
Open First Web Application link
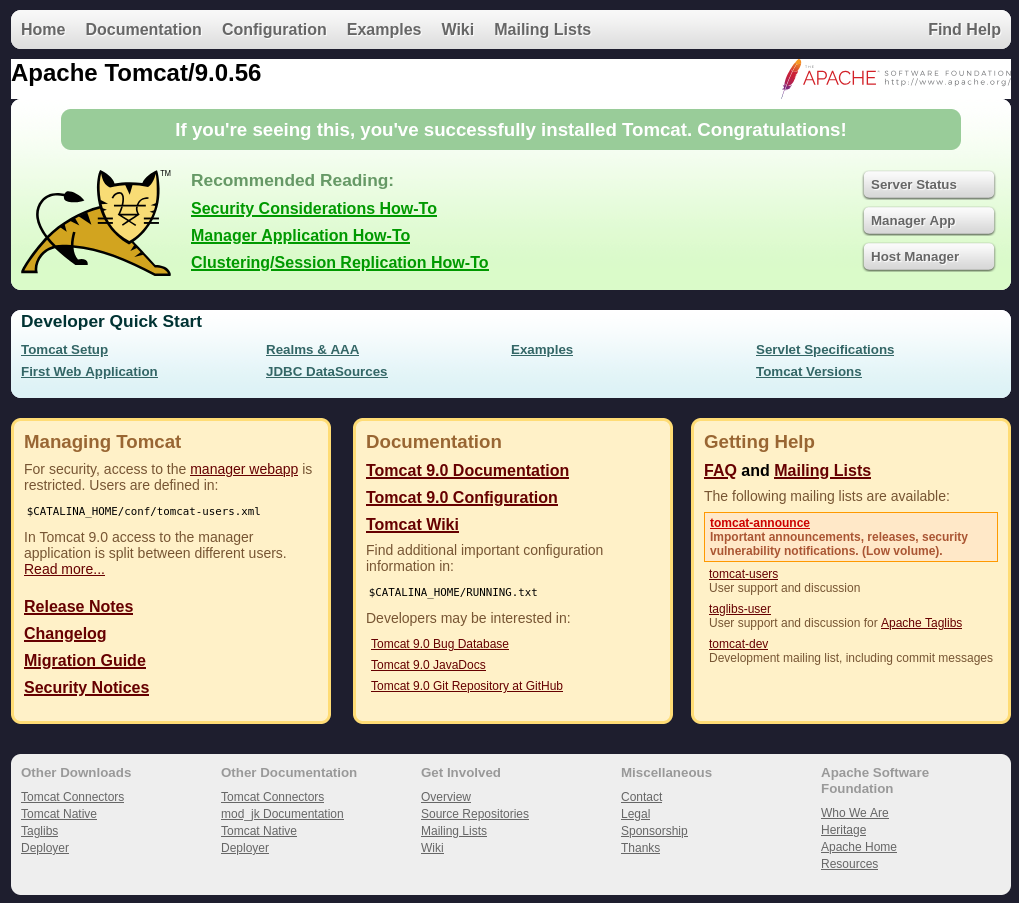coord(89,372)
